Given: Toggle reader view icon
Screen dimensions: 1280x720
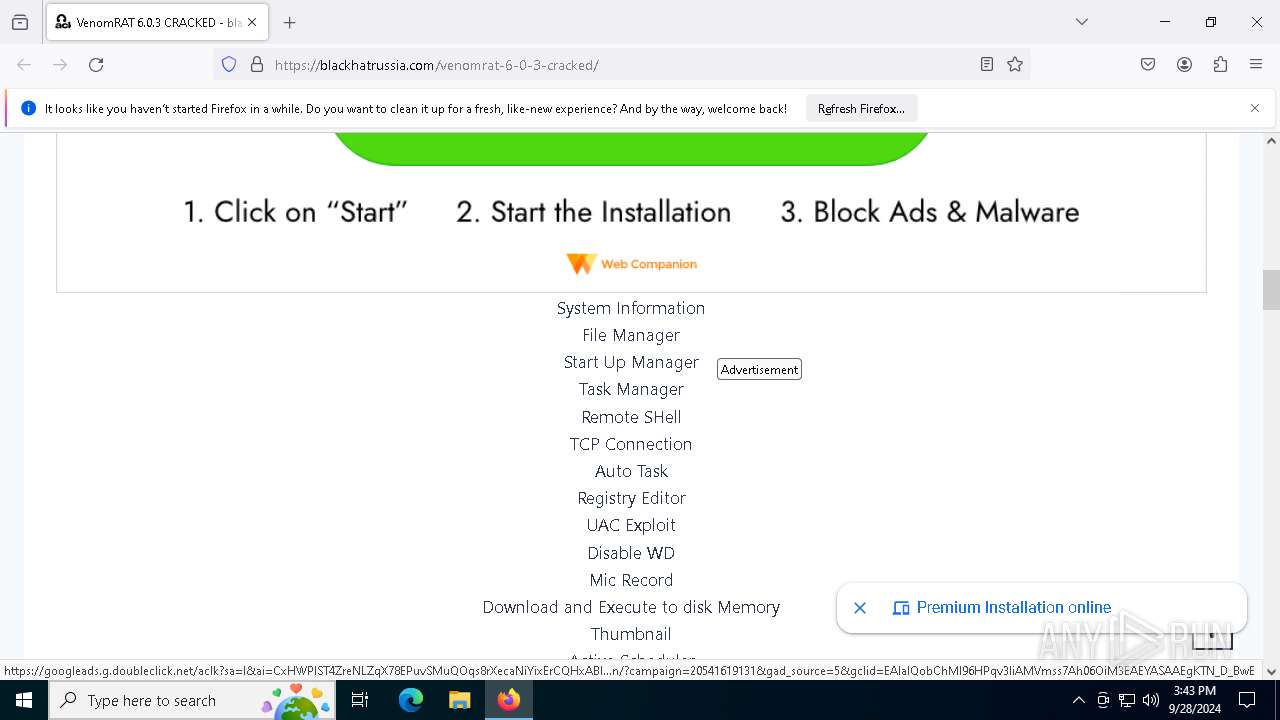Looking at the screenshot, I should pos(987,65).
